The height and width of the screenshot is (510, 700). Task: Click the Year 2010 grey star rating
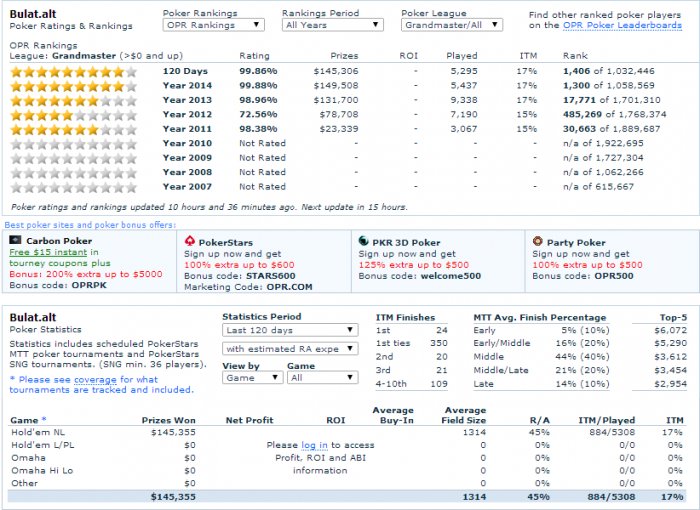click(74, 144)
